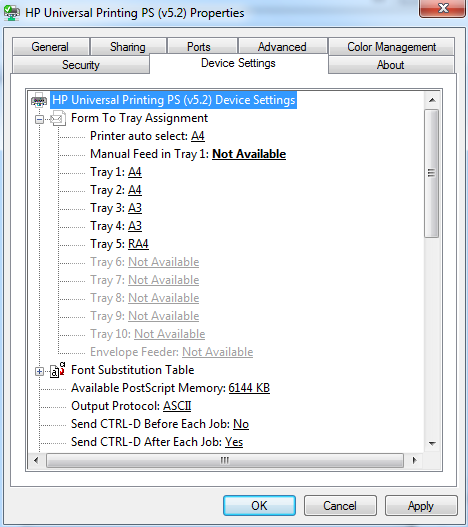
Task: Open the Color Management tab
Action: tap(392, 47)
